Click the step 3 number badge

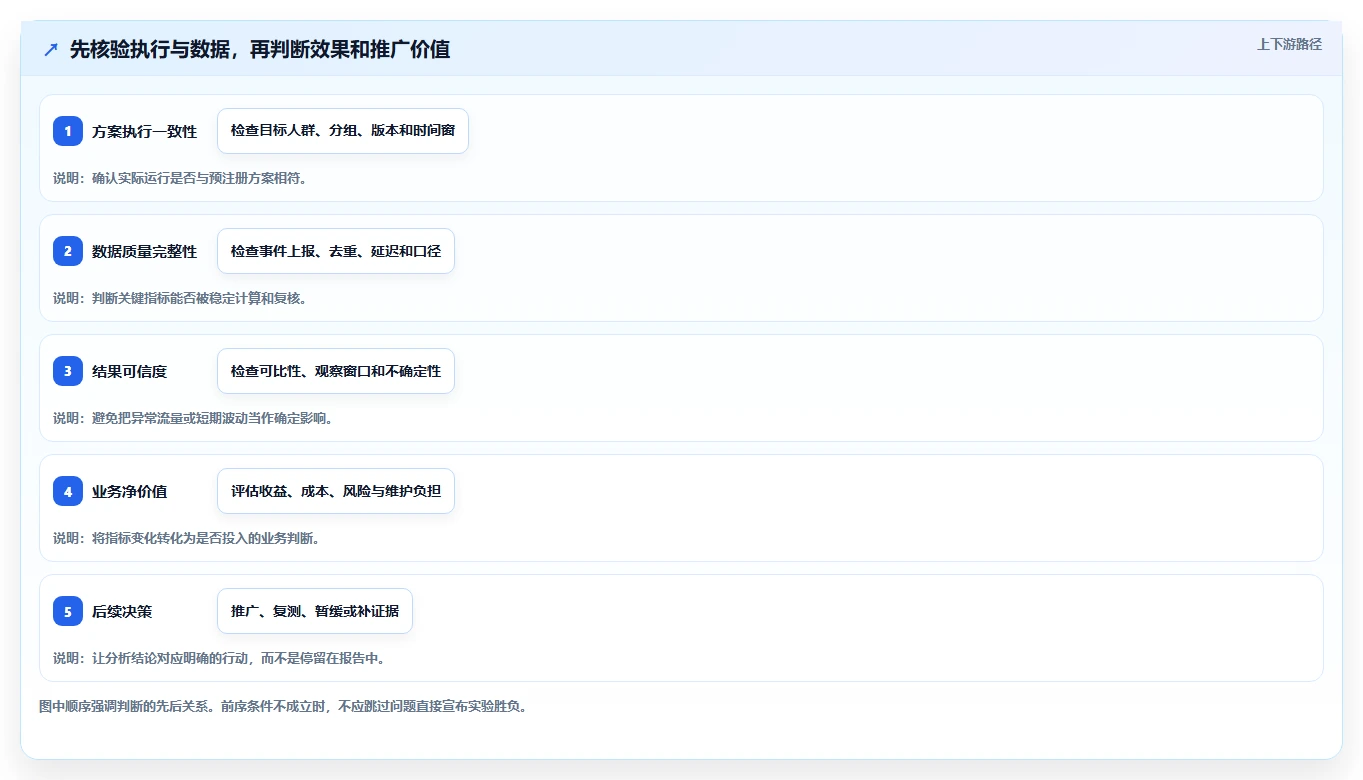68,371
